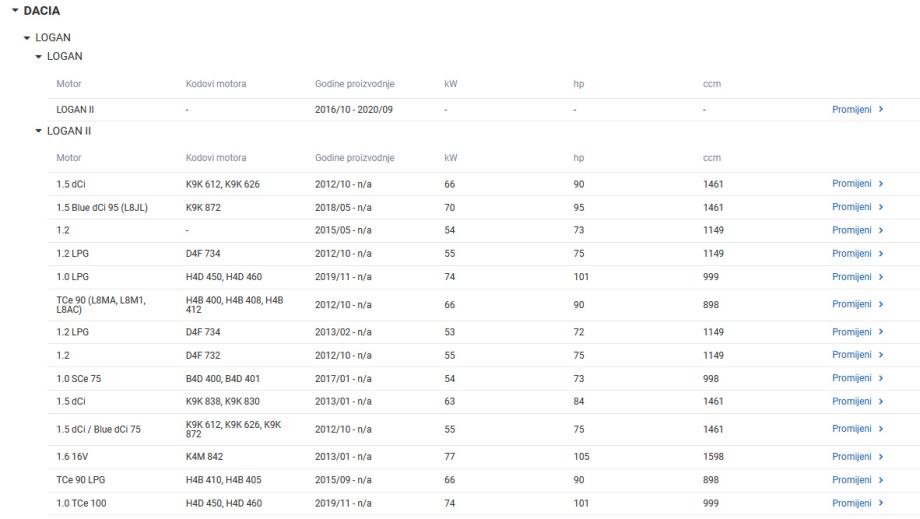Click chevron arrow in 1.6 16V row

click(x=881, y=456)
